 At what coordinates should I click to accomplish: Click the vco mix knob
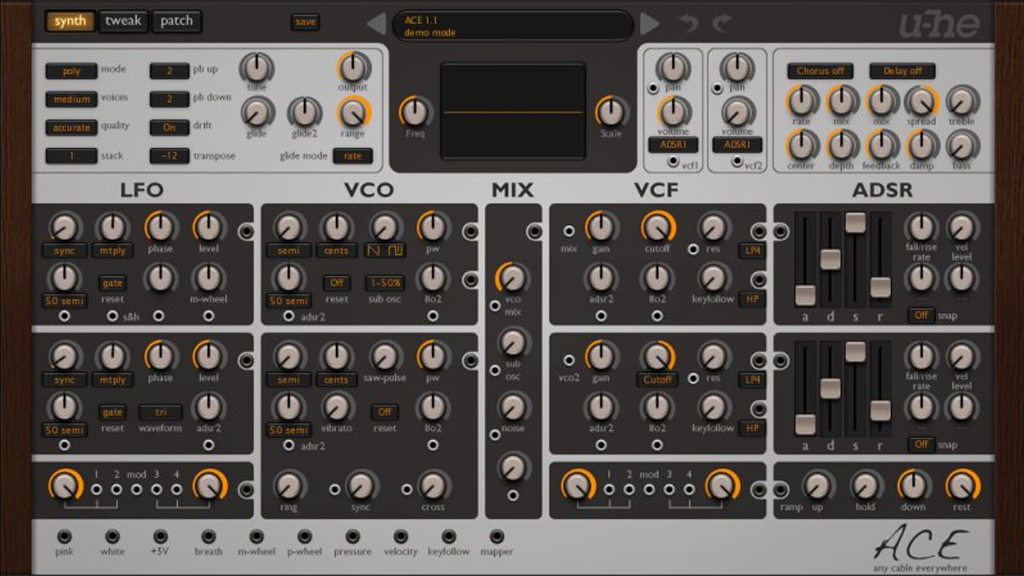(513, 278)
